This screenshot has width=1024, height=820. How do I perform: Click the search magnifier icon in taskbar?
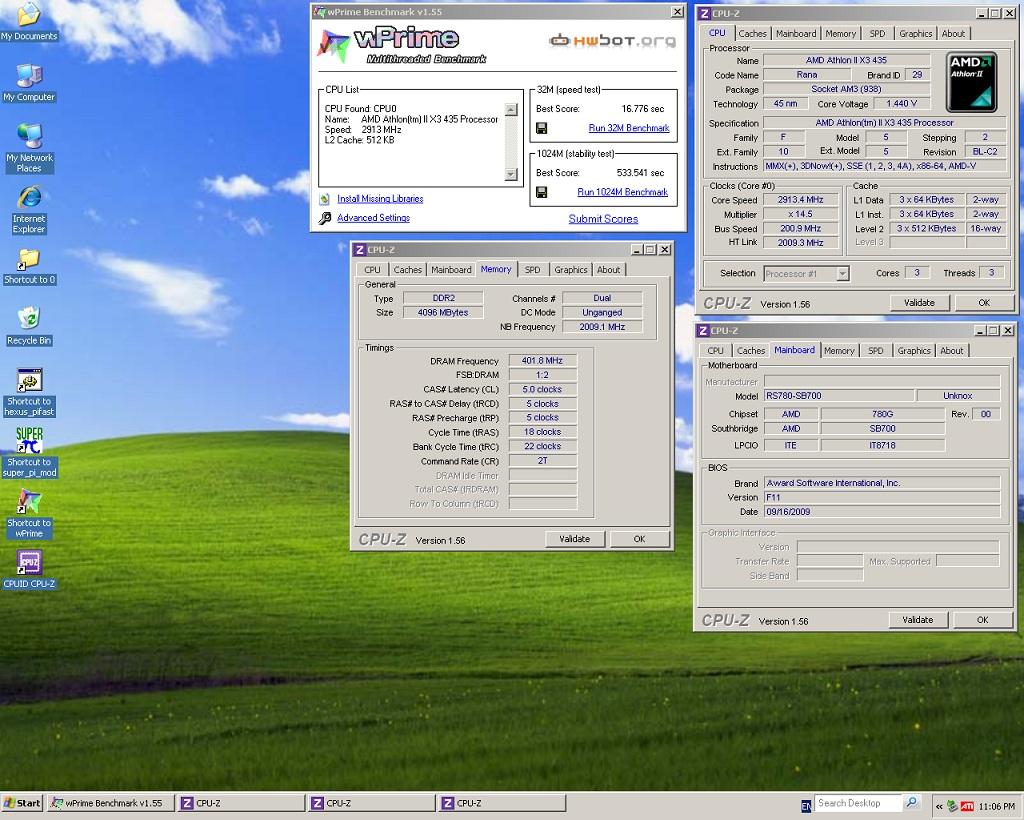coord(912,802)
